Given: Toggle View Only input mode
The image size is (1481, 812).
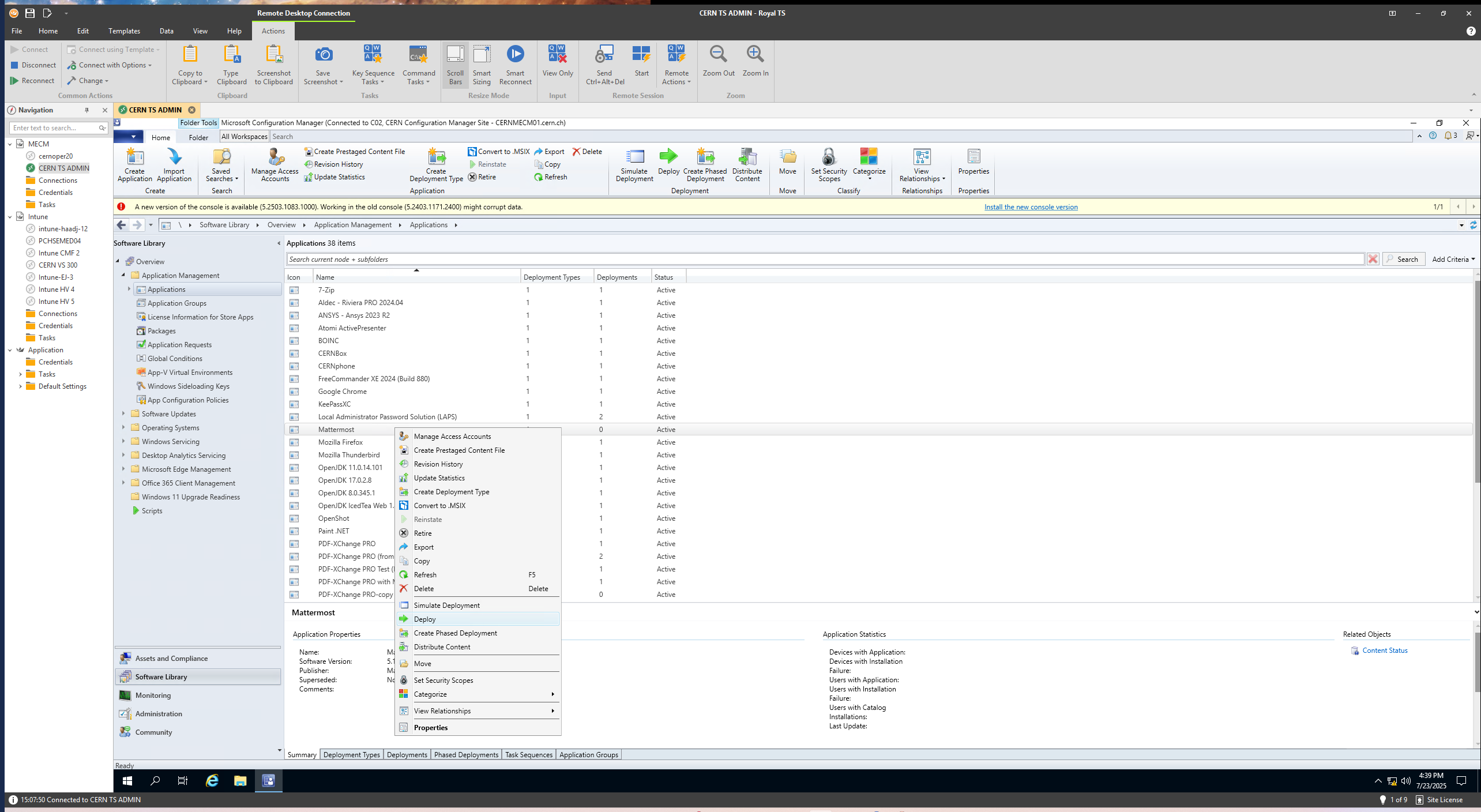Looking at the screenshot, I should 558,61.
